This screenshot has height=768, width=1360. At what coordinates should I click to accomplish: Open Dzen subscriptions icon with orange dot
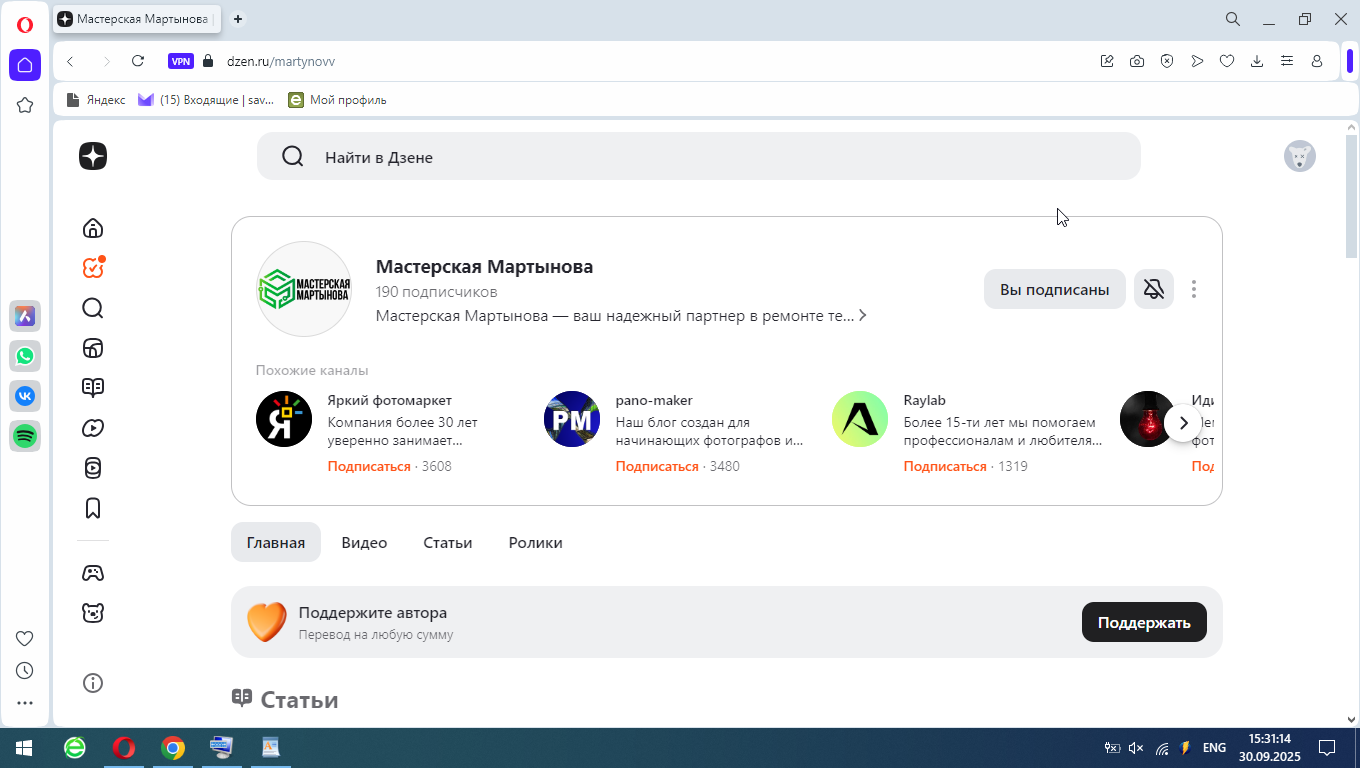coord(93,267)
